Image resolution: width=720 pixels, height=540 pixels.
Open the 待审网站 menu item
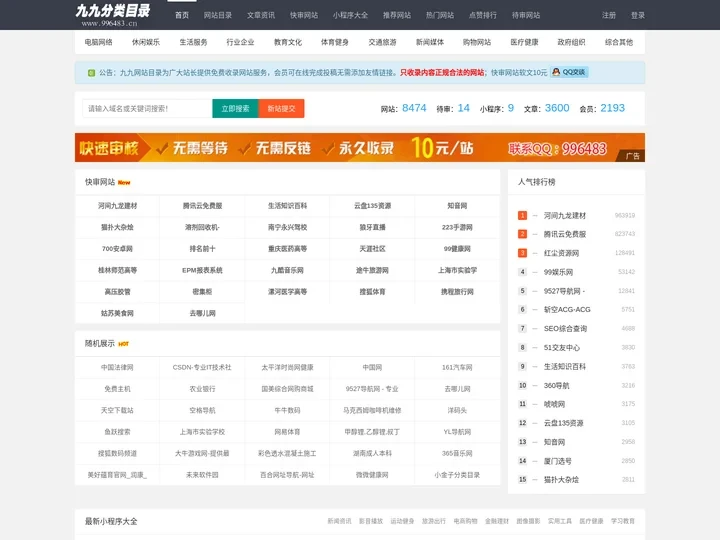click(x=526, y=15)
